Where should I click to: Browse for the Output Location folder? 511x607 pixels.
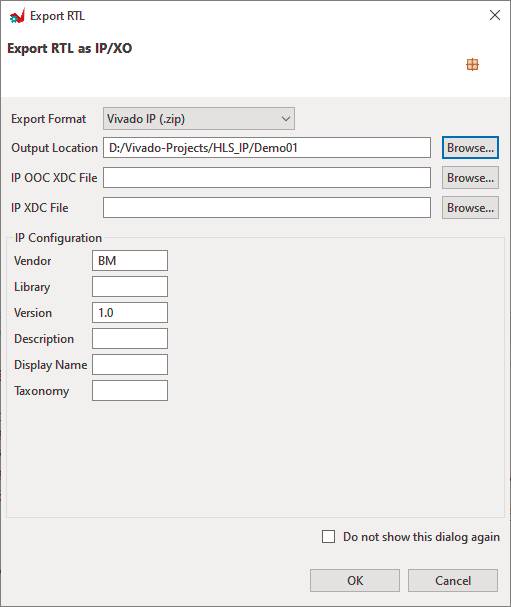point(470,147)
